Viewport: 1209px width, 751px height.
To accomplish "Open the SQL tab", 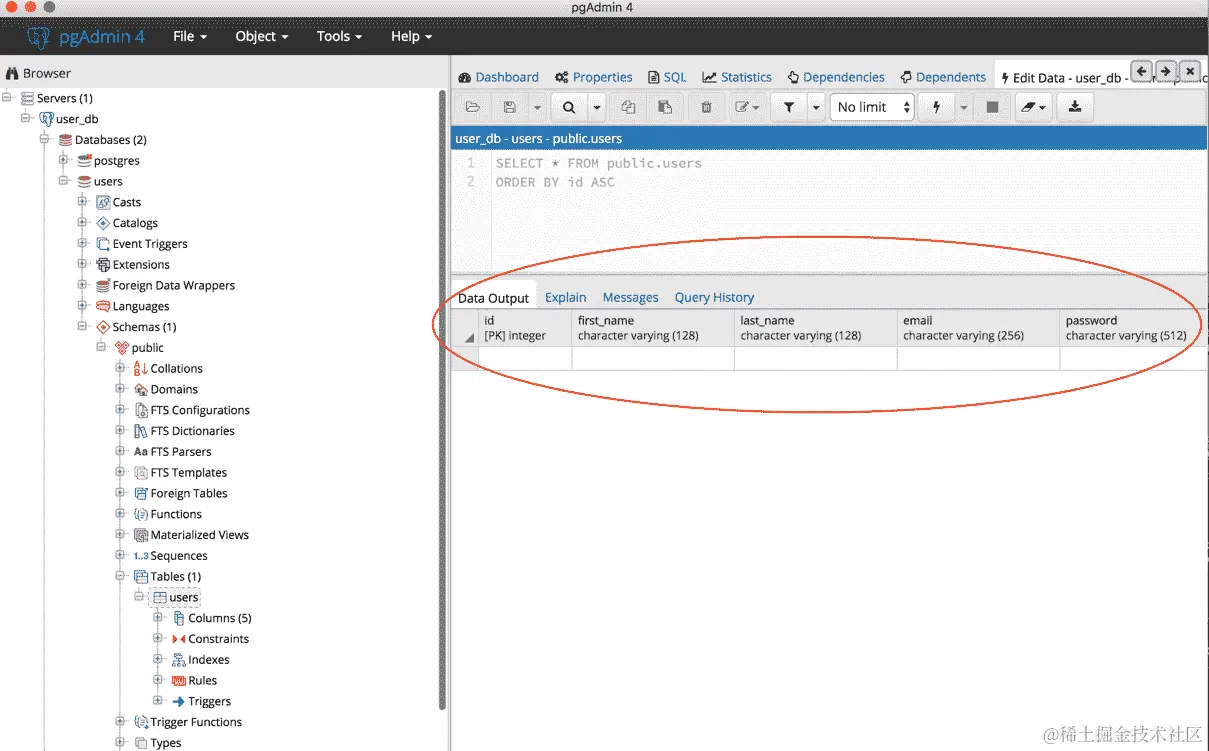I will pyautogui.click(x=667, y=77).
